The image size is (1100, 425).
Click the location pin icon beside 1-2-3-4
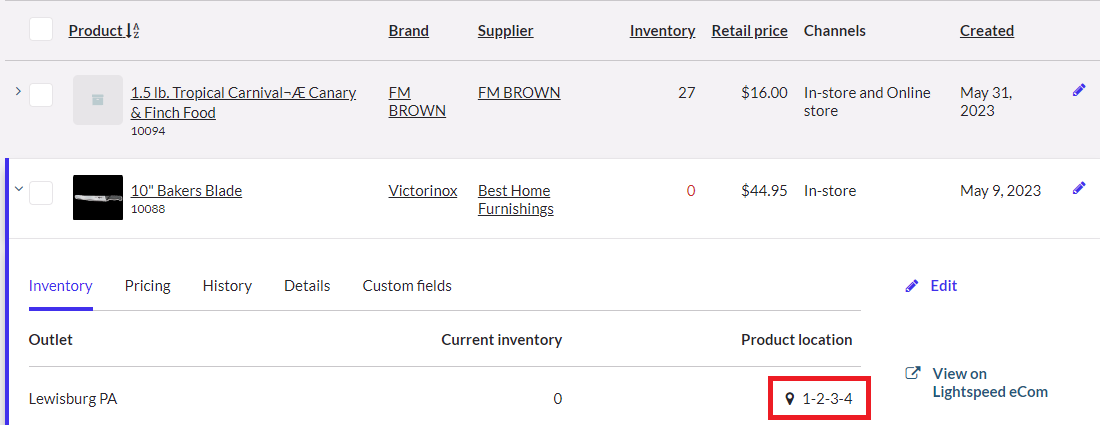(789, 399)
